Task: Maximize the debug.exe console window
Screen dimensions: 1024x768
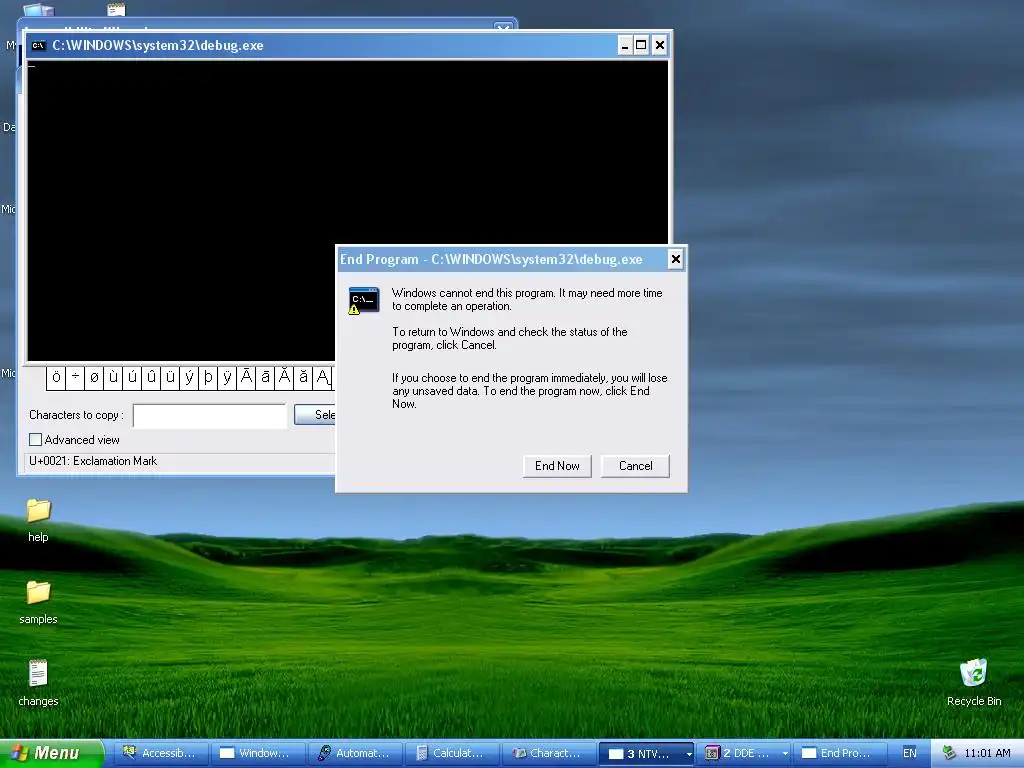Action: coord(641,45)
